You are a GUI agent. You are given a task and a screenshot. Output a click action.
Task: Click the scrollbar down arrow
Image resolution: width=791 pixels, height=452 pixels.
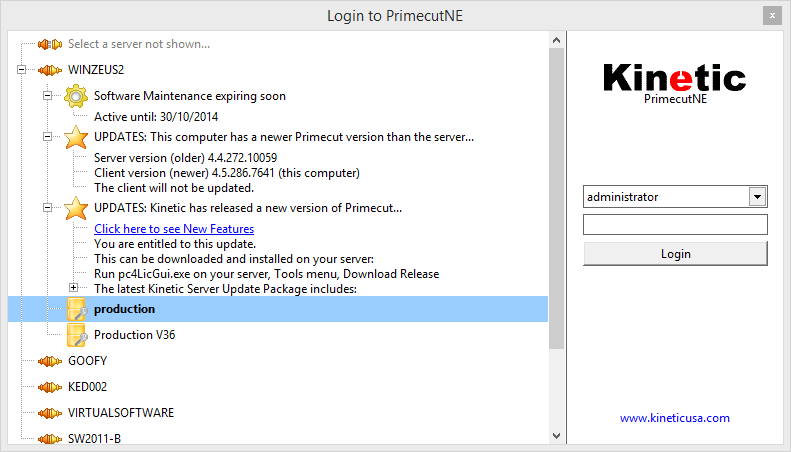pos(556,436)
